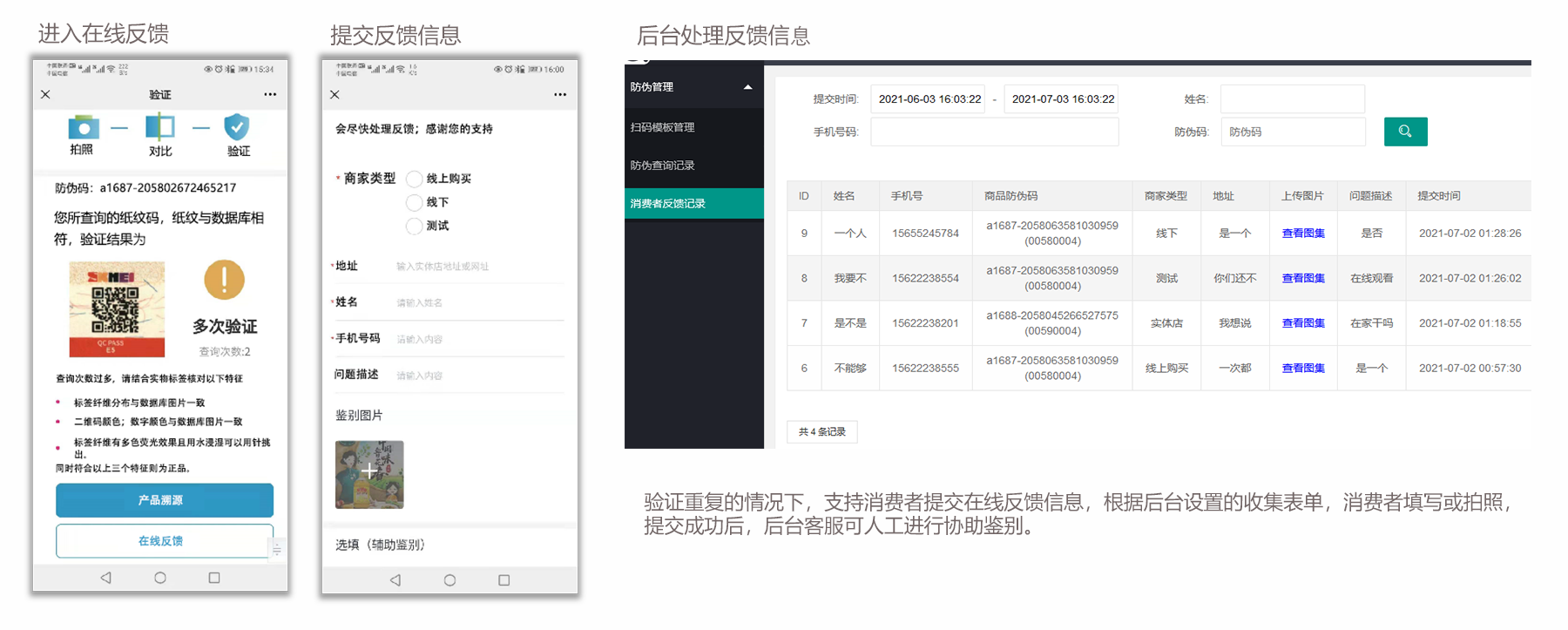Click the start date field 2021-06-03
The width and height of the screenshot is (1568, 630).
pos(929,99)
